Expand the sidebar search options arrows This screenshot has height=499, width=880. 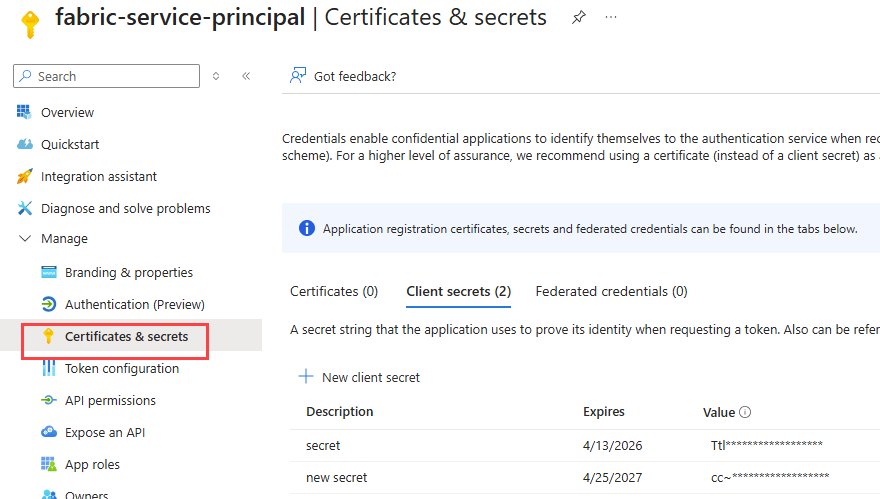(216, 76)
